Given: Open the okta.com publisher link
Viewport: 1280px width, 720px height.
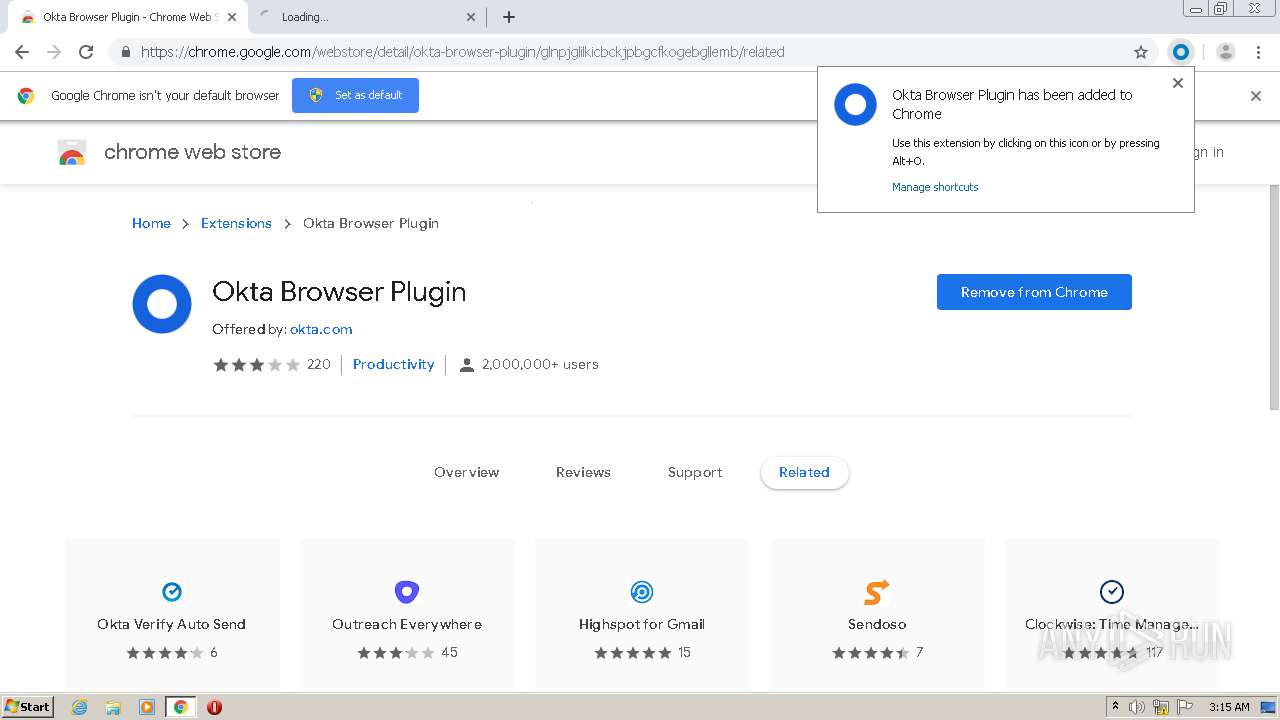Looking at the screenshot, I should pyautogui.click(x=321, y=329).
